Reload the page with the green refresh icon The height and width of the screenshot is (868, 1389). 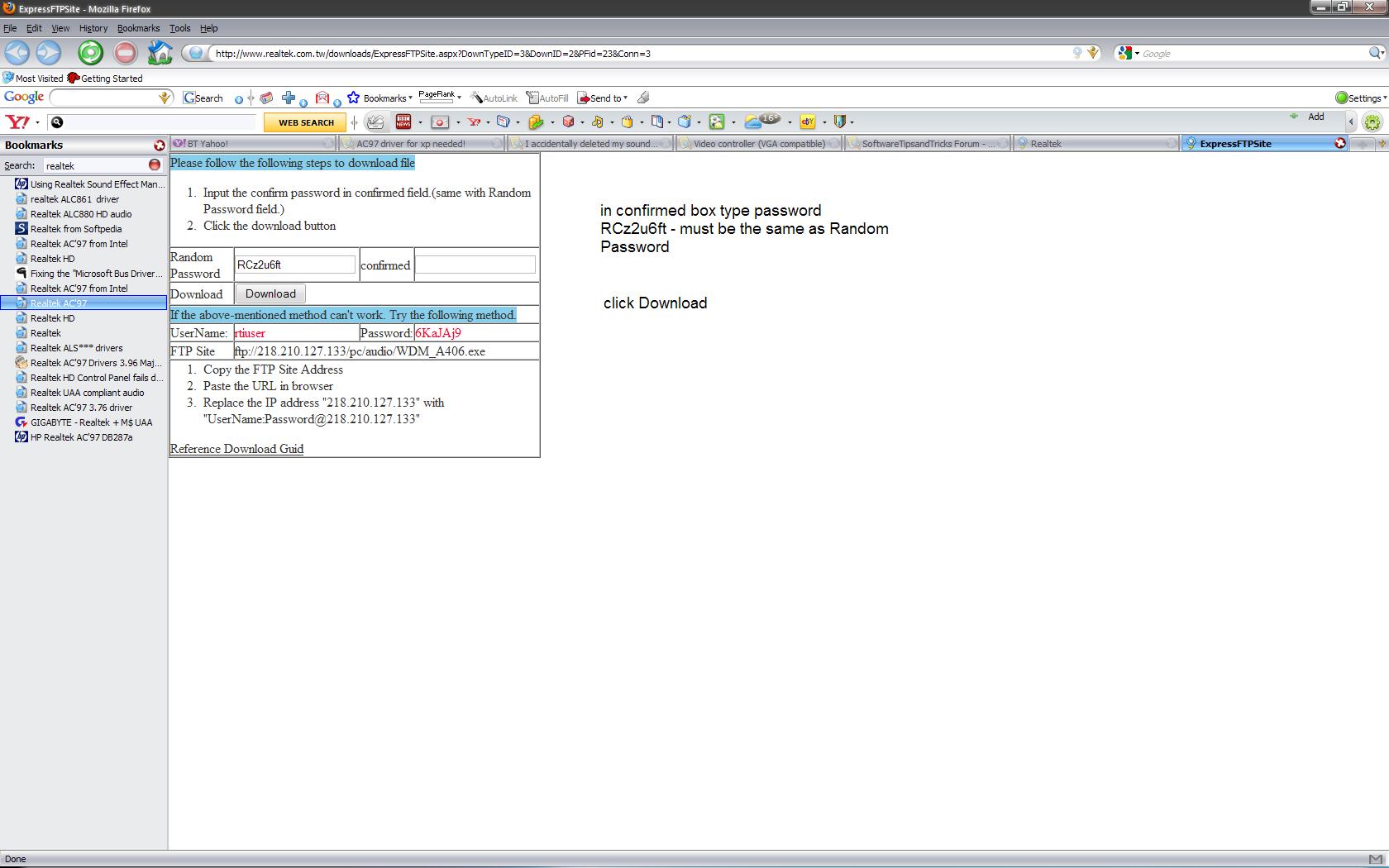coord(90,53)
